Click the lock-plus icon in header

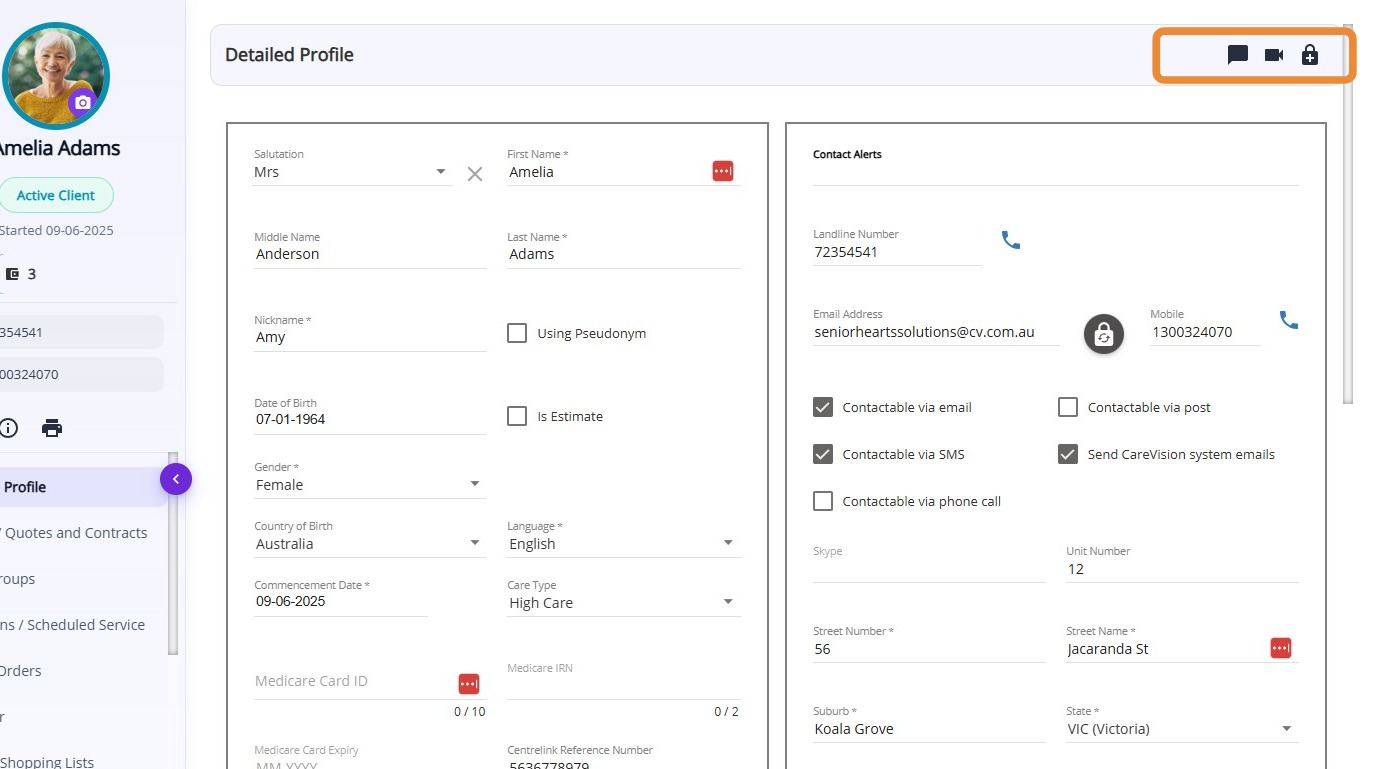(x=1310, y=55)
